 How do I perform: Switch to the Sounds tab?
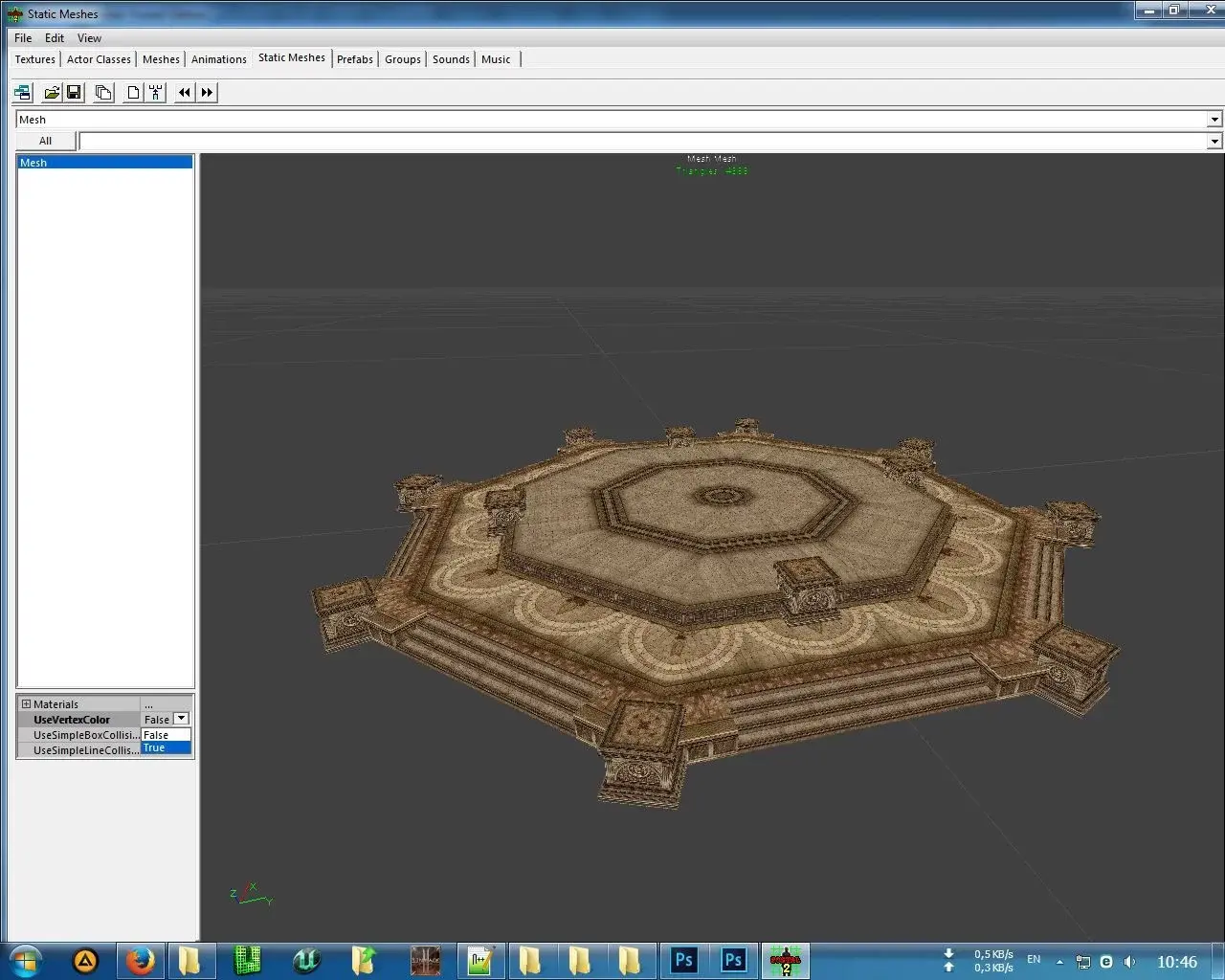pos(451,59)
